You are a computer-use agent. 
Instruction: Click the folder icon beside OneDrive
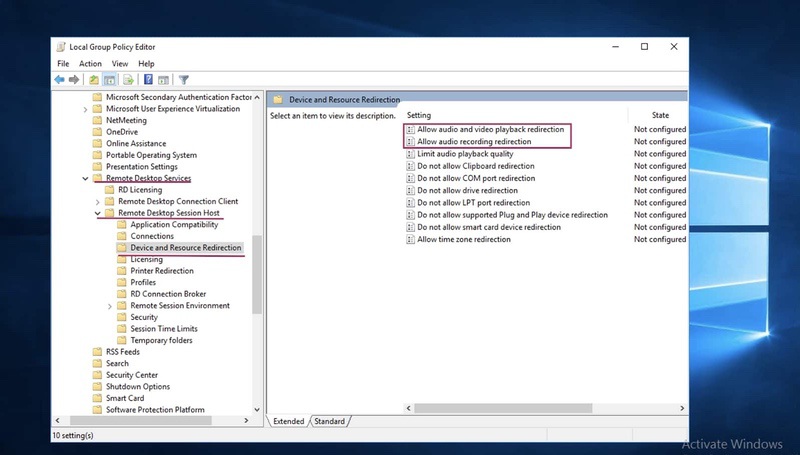(97, 132)
